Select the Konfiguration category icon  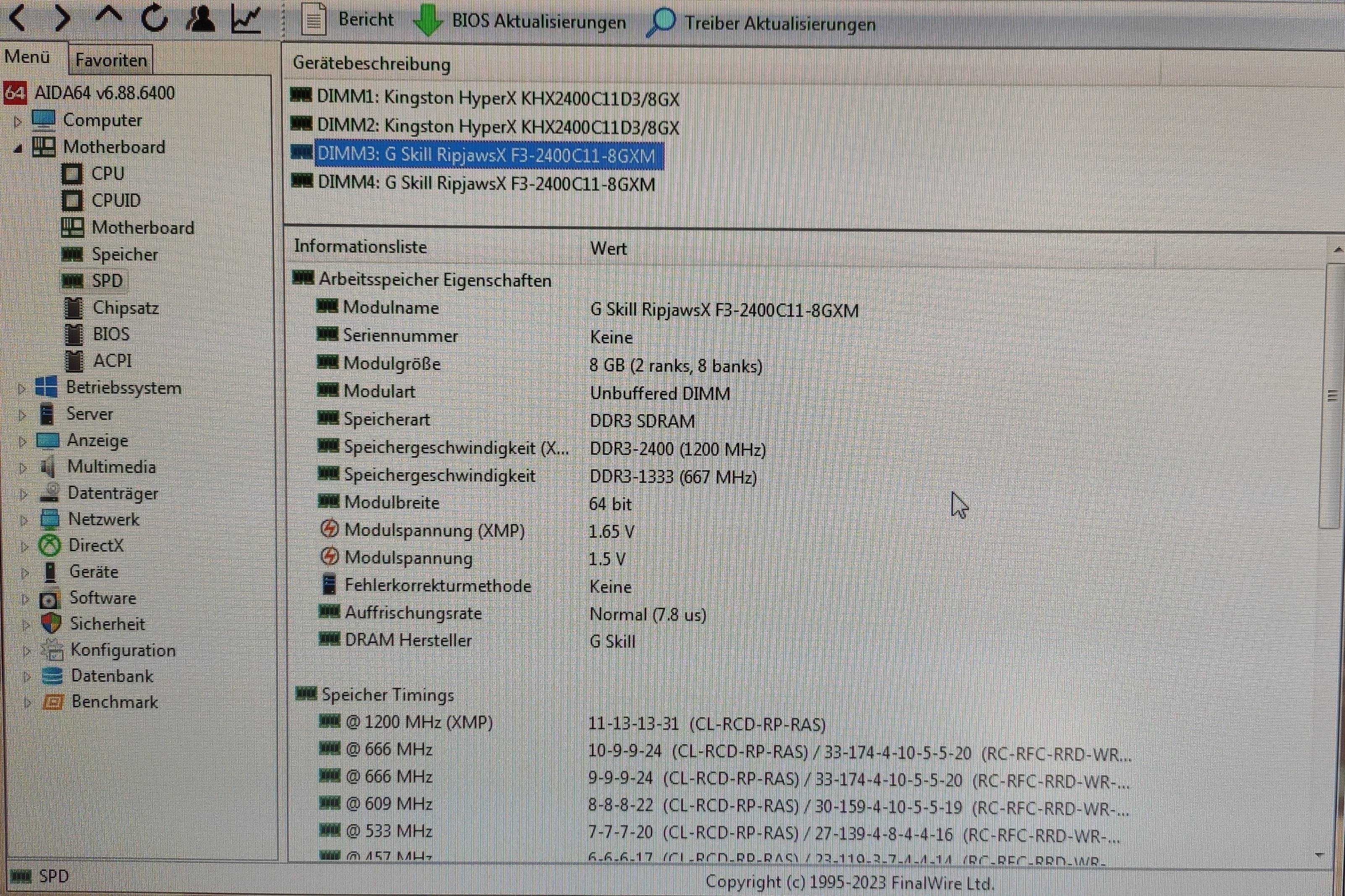tap(52, 650)
